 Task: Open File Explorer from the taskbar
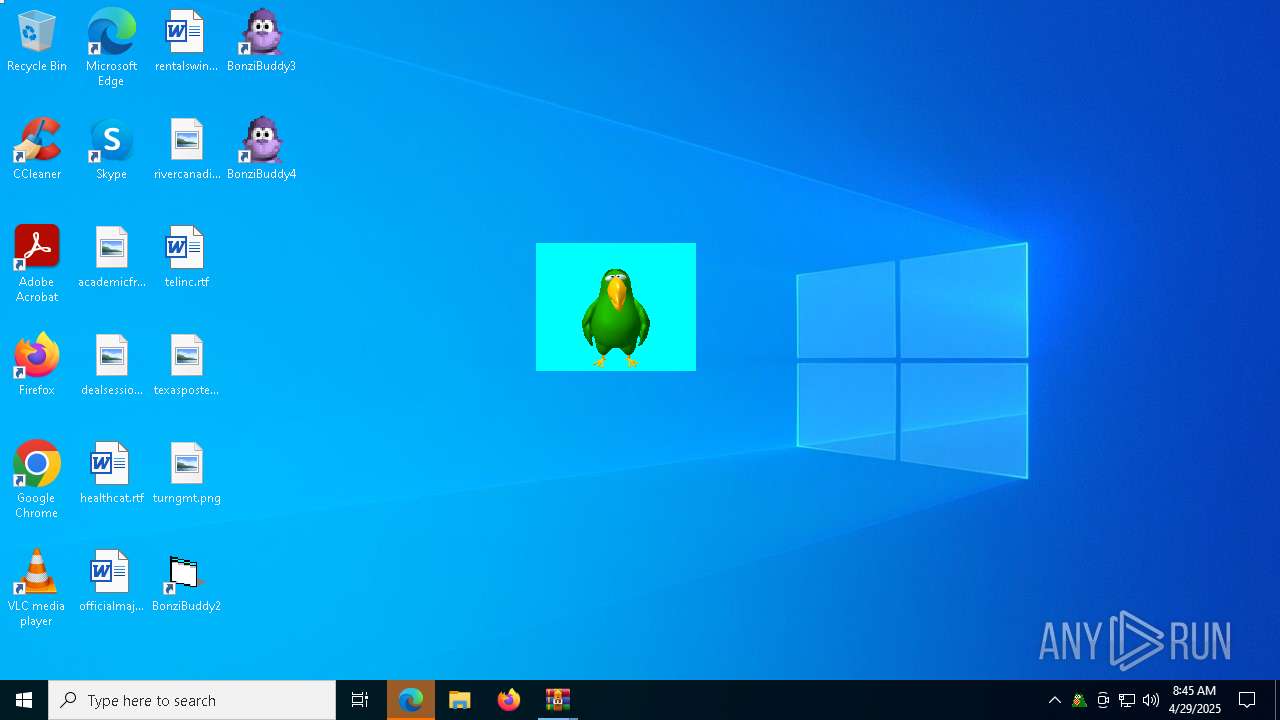point(460,700)
